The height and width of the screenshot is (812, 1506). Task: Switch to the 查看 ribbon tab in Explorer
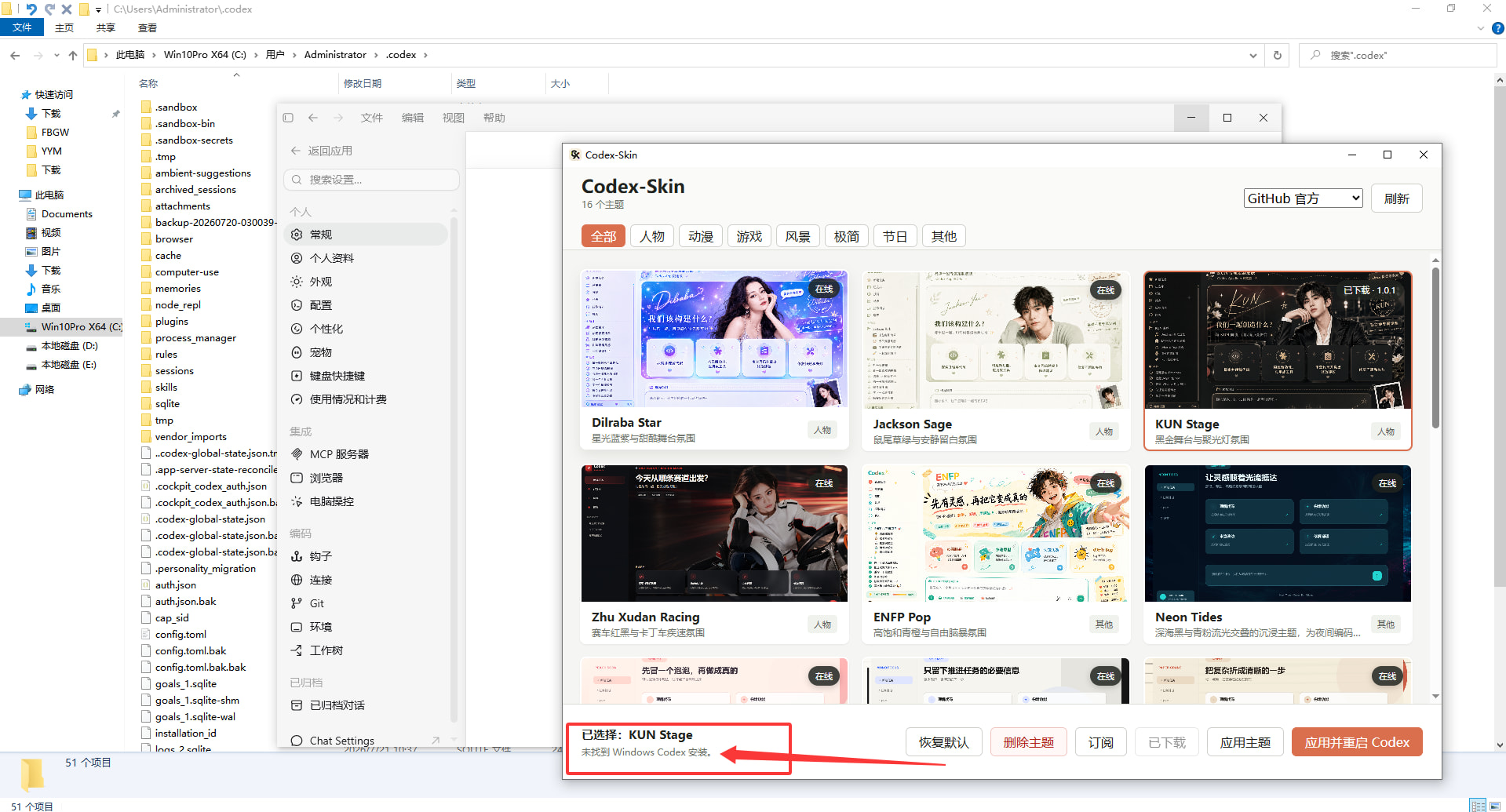point(148,28)
